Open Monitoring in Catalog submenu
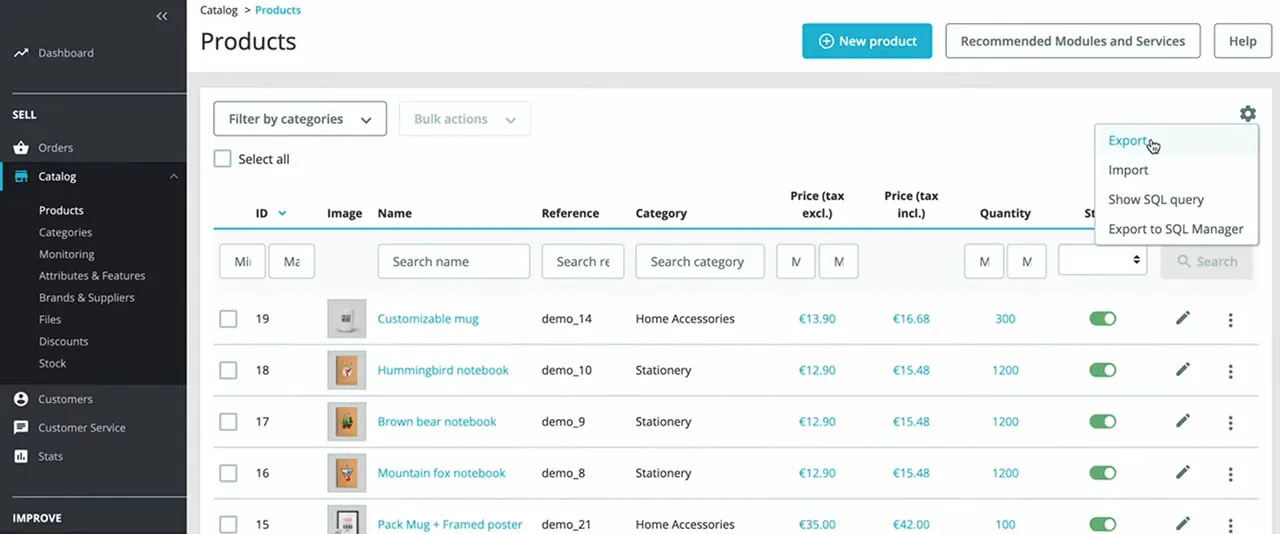Screen dimensions: 1280x534 67,254
